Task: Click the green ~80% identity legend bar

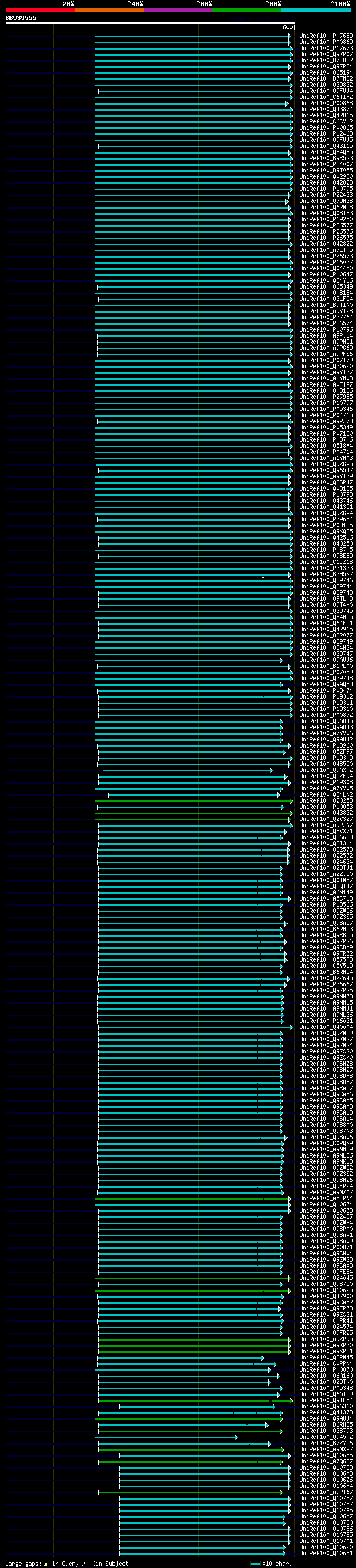Action: [x=246, y=11]
